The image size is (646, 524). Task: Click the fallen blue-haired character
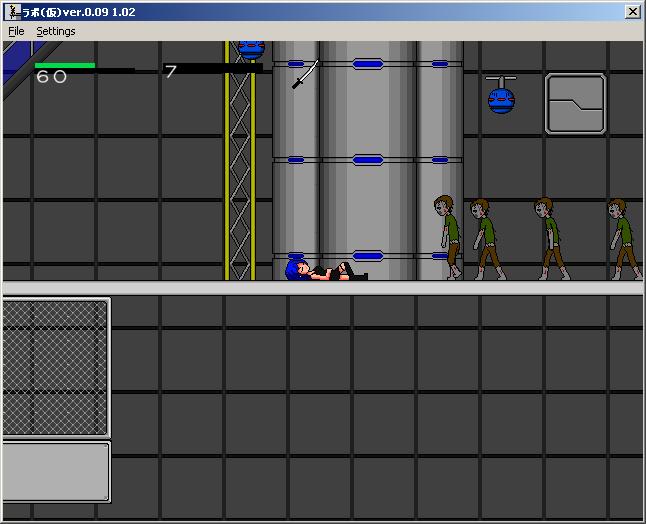click(x=322, y=270)
